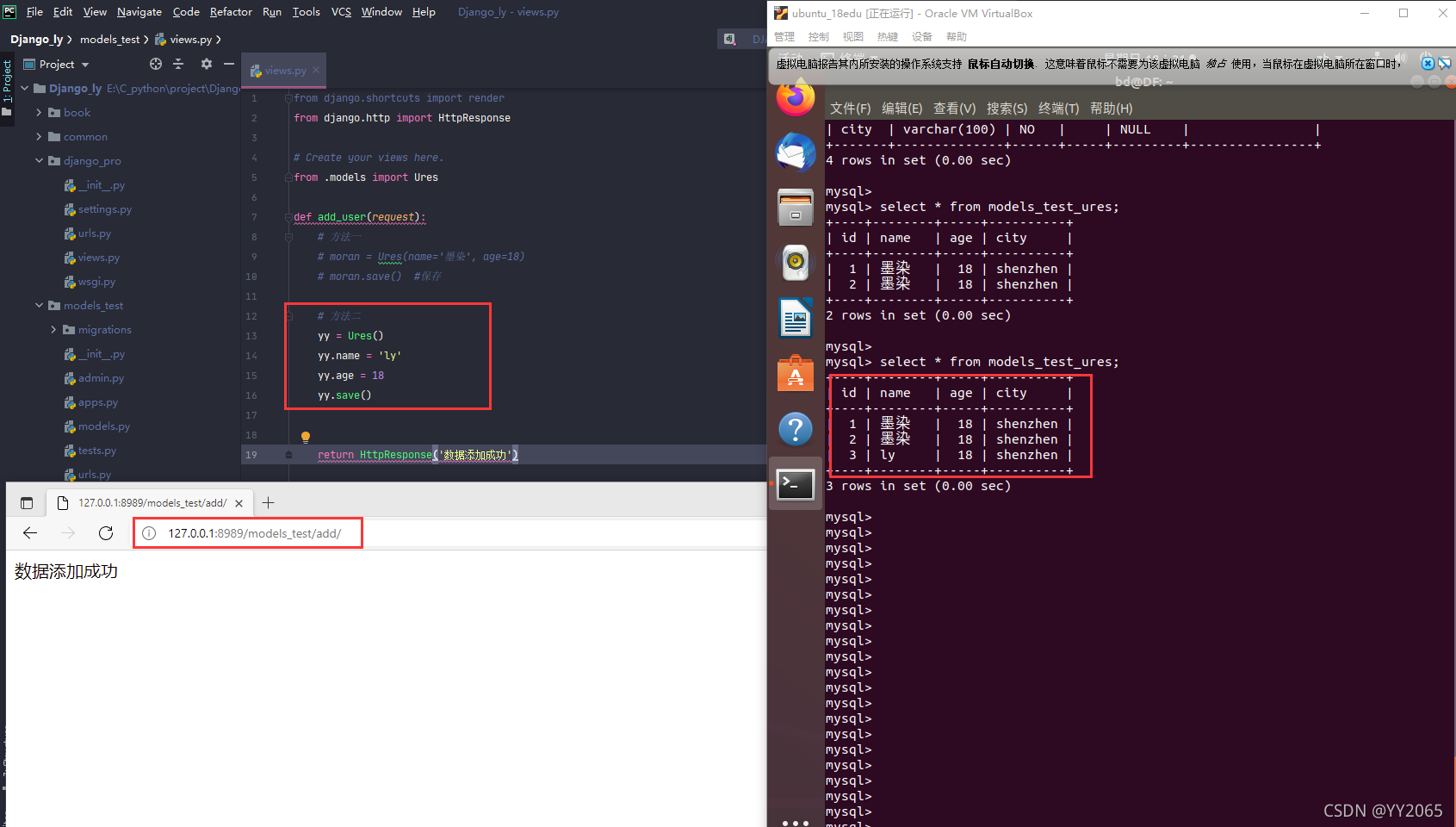Fold the add_user function at line 7
Screen dimensions: 1456x827
(x=289, y=217)
